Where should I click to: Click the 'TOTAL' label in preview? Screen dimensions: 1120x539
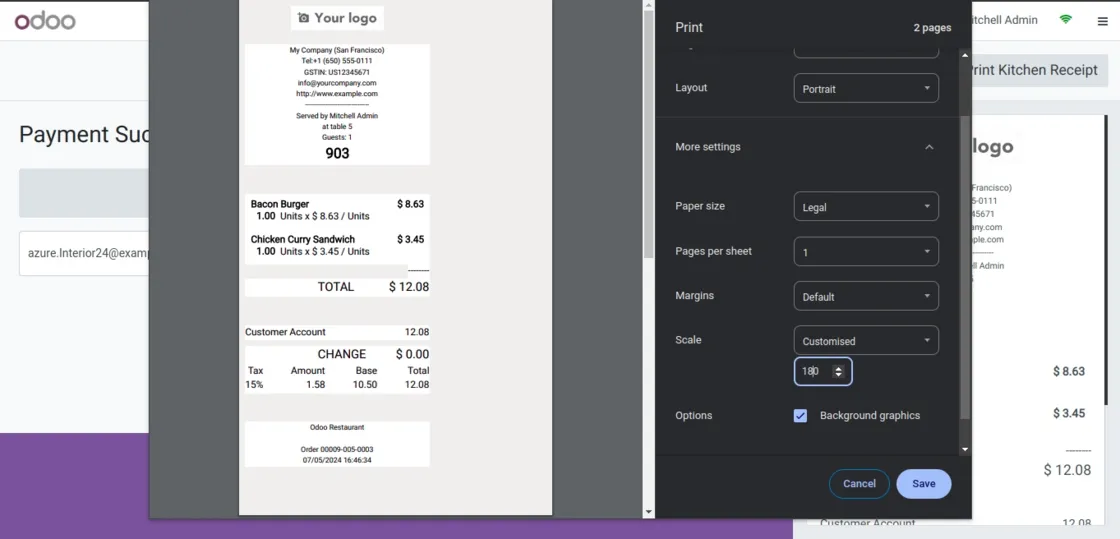coord(336,287)
